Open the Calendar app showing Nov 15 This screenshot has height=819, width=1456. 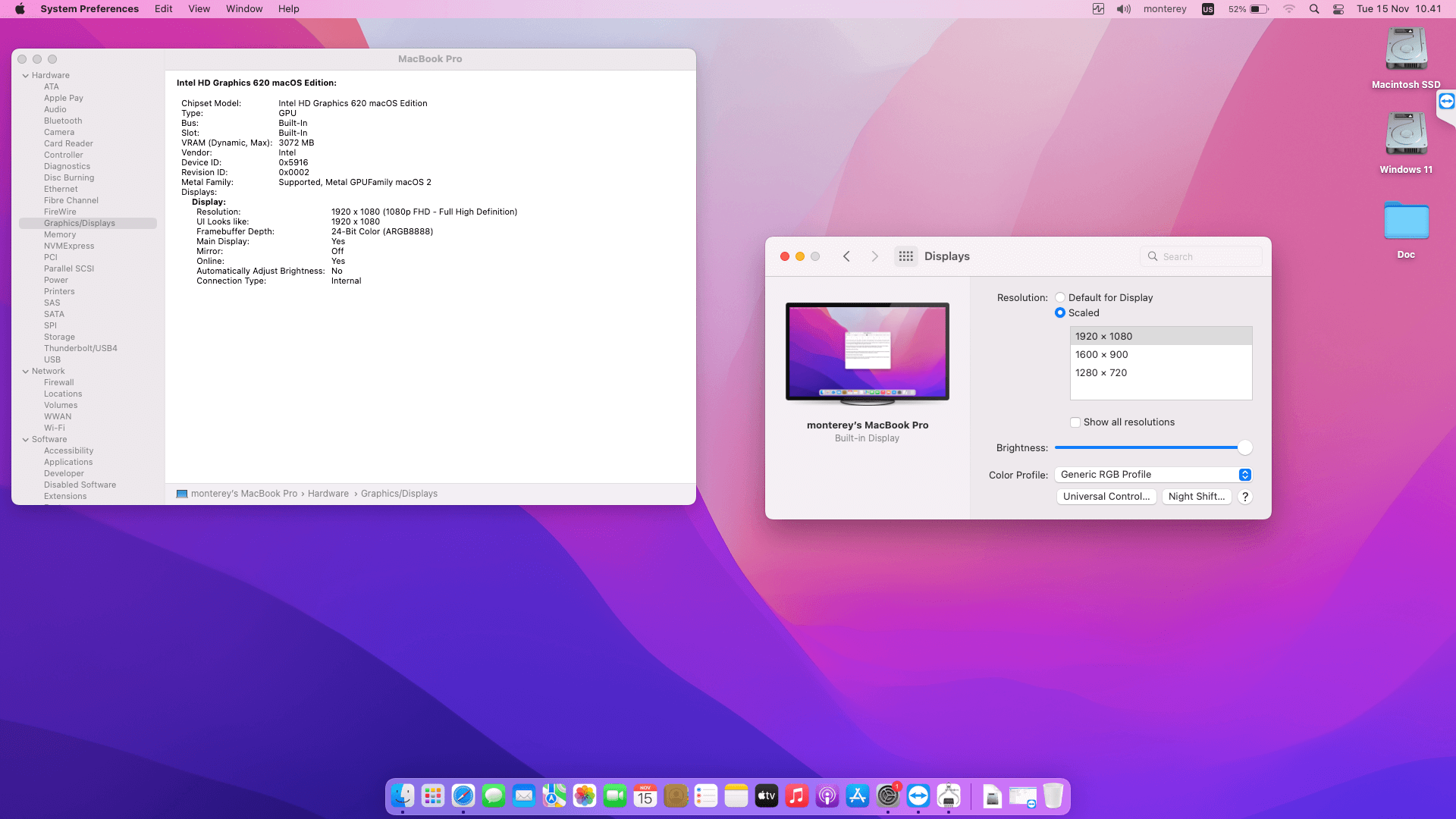pyautogui.click(x=645, y=795)
